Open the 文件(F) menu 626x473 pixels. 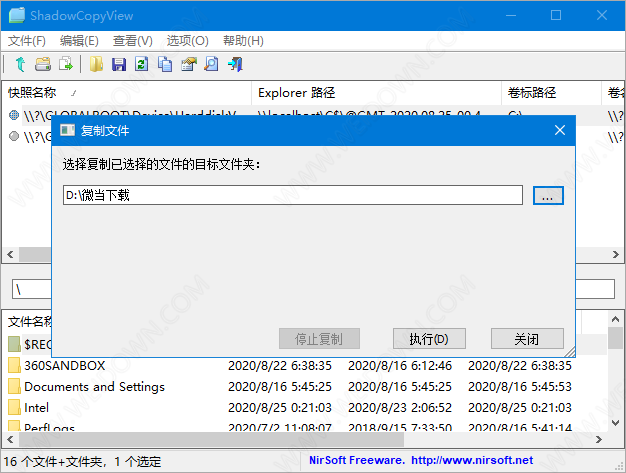tap(27, 41)
